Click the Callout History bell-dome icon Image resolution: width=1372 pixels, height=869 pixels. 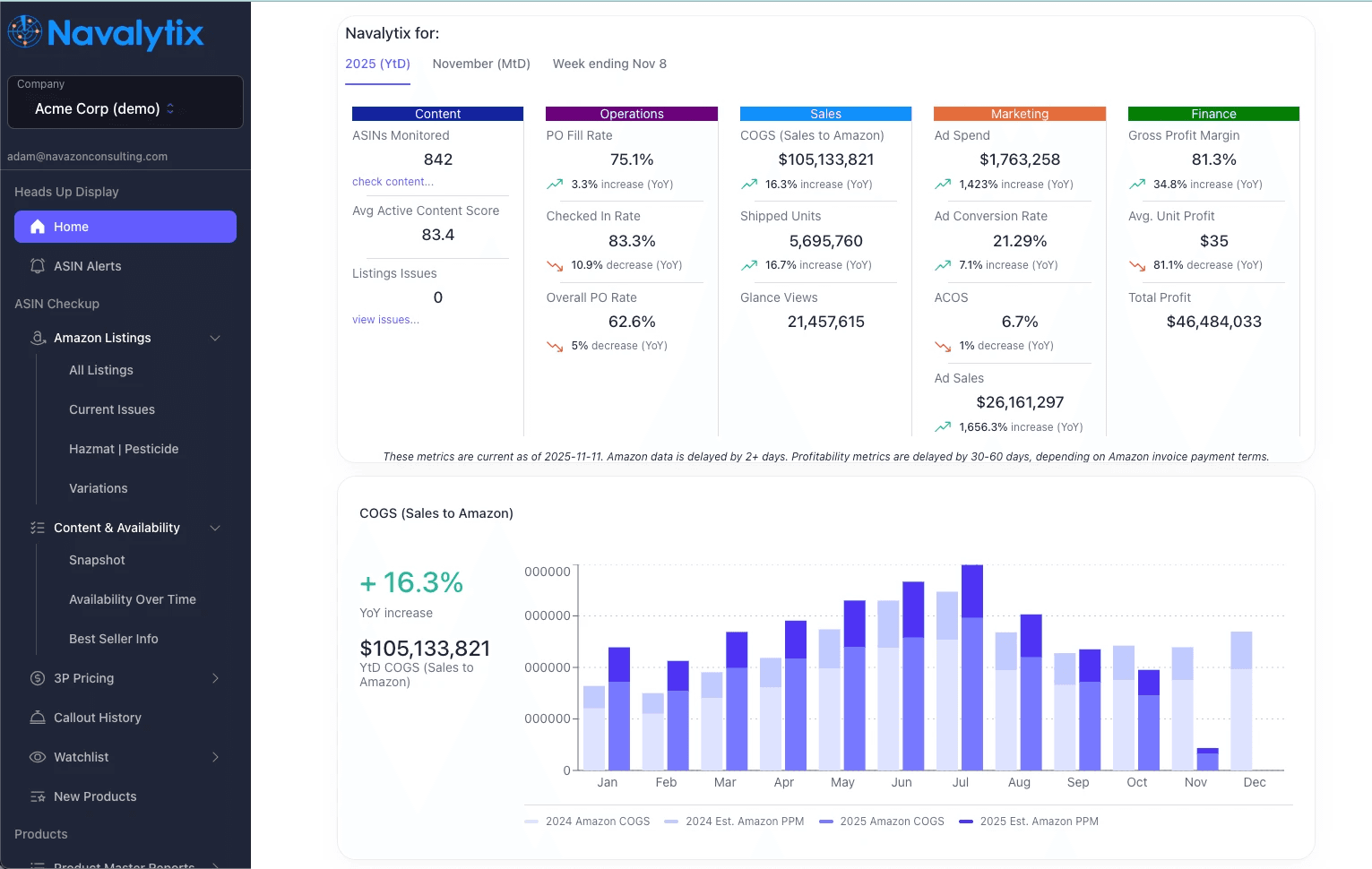click(x=38, y=718)
